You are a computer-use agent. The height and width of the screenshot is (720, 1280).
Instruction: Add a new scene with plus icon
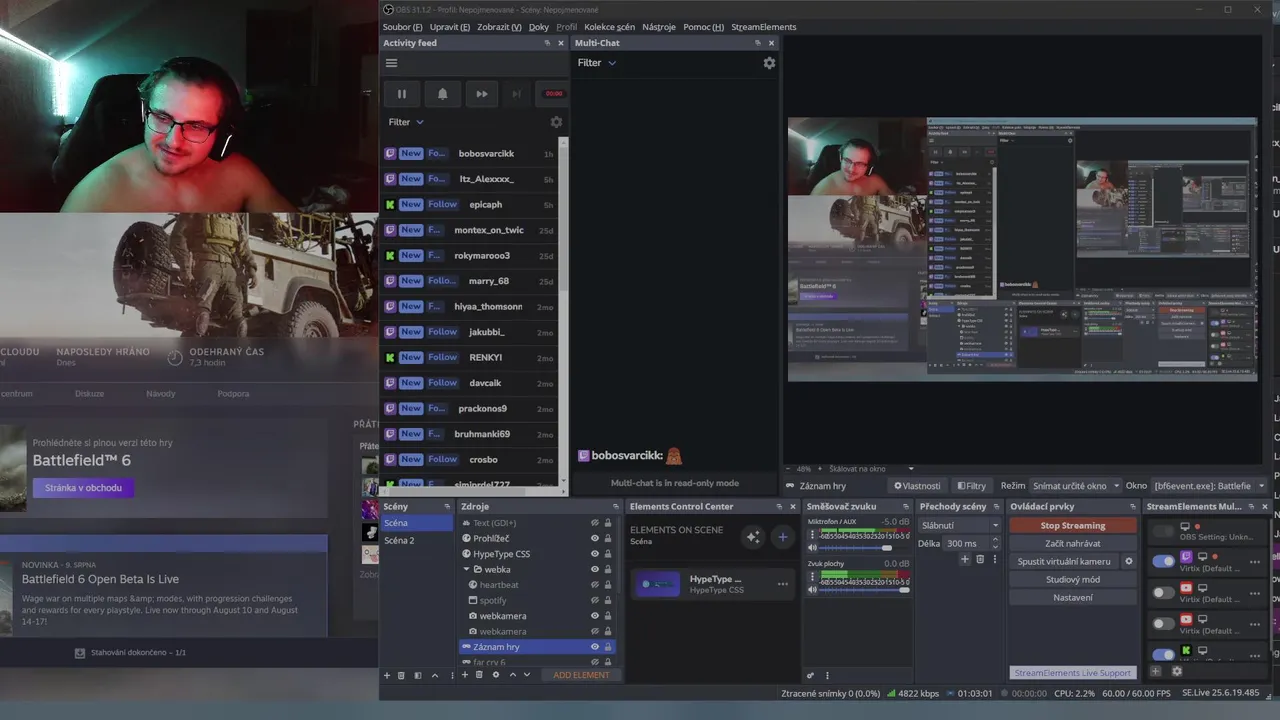387,675
